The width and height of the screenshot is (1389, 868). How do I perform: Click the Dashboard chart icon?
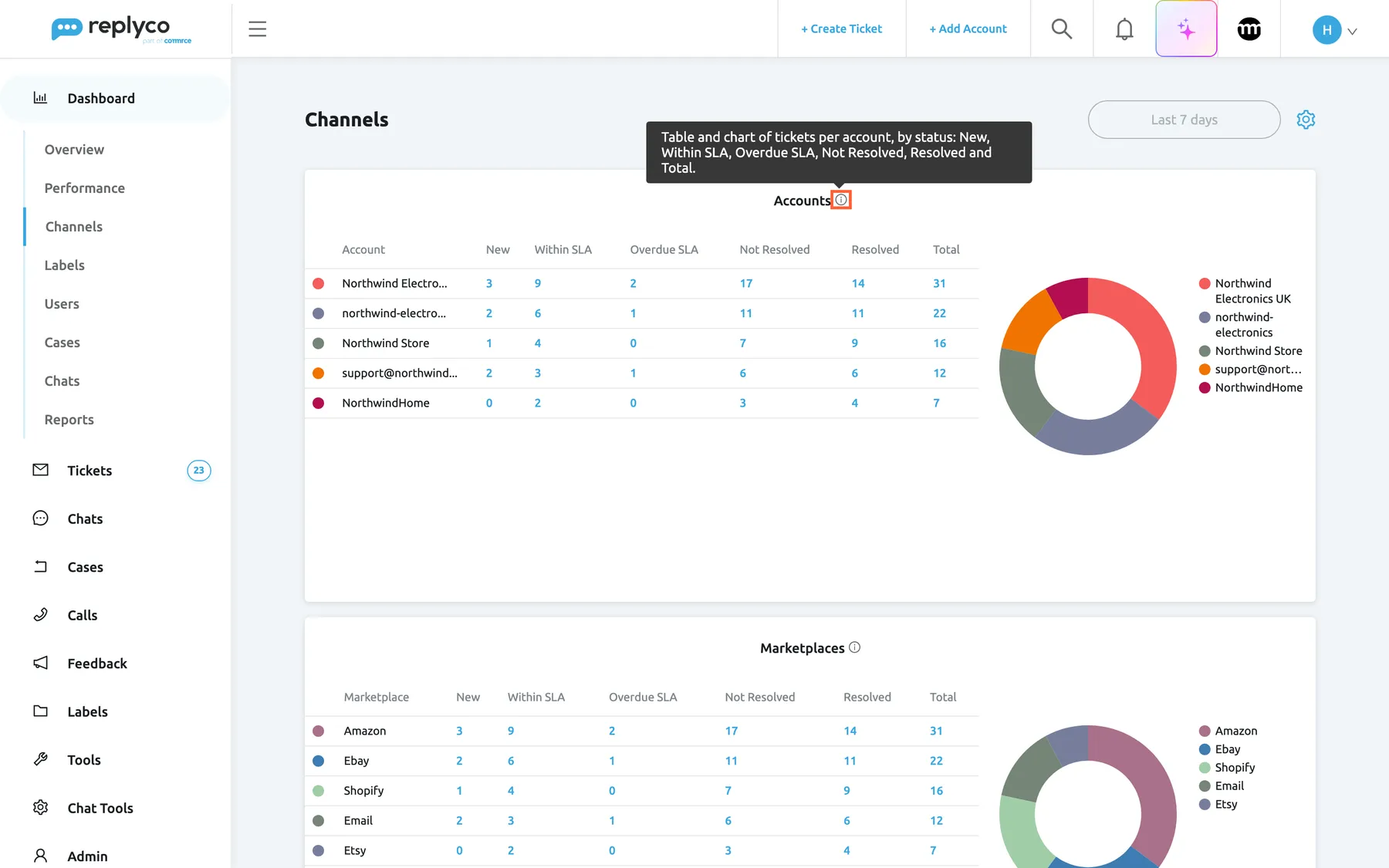tap(40, 98)
